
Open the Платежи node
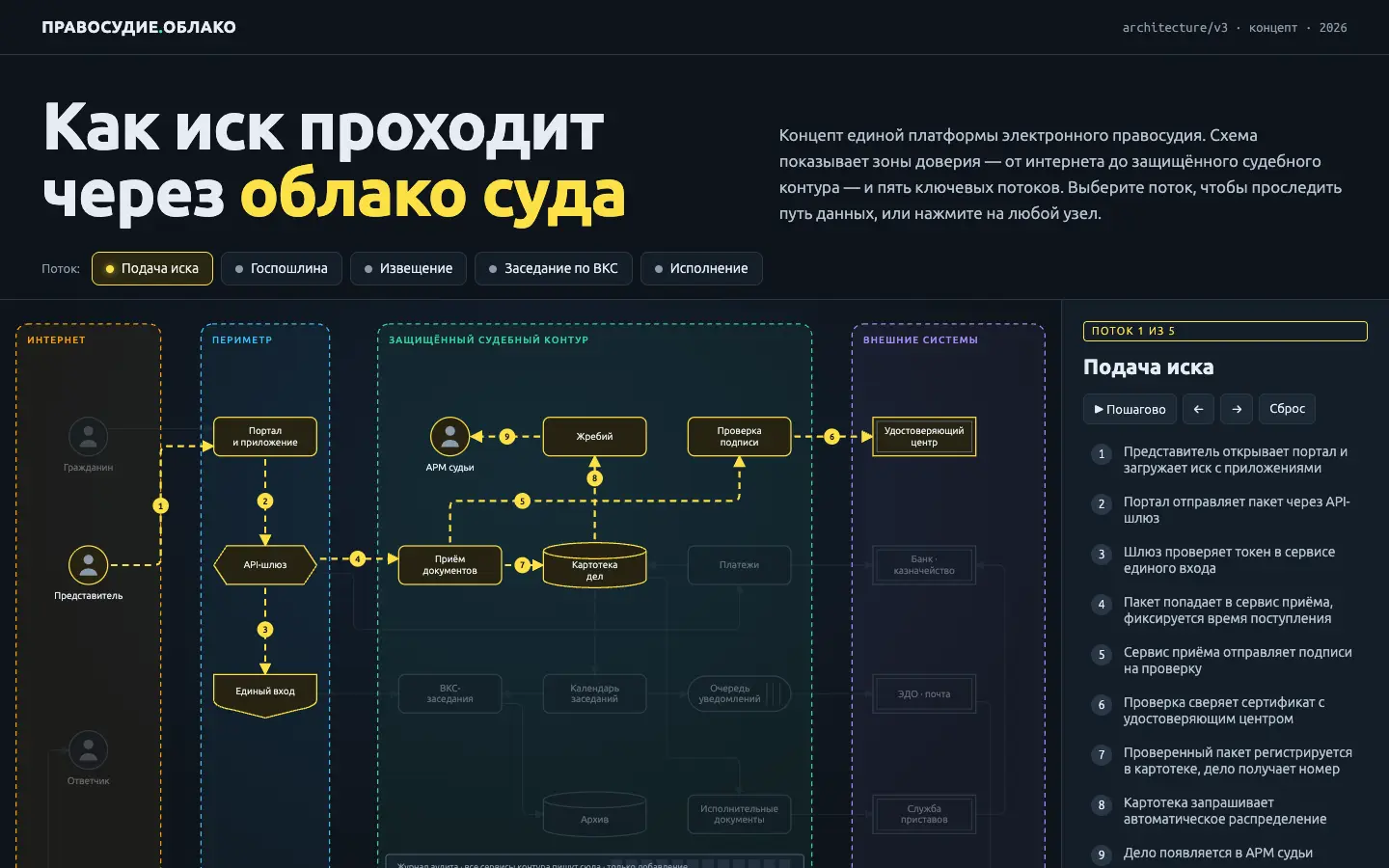pos(739,565)
